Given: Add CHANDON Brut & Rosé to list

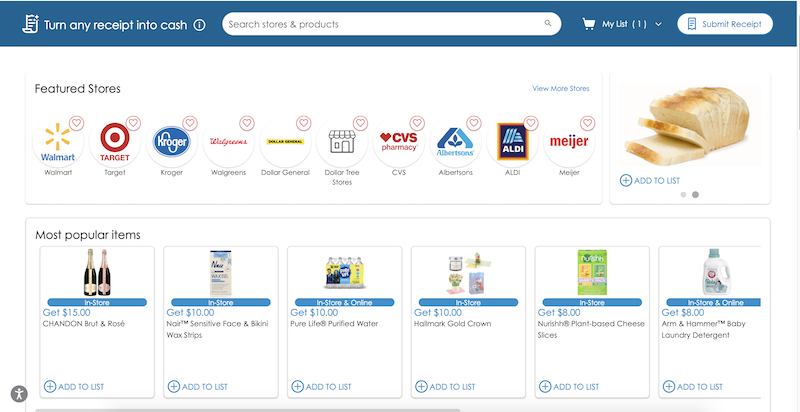Looking at the screenshot, I should point(74,387).
